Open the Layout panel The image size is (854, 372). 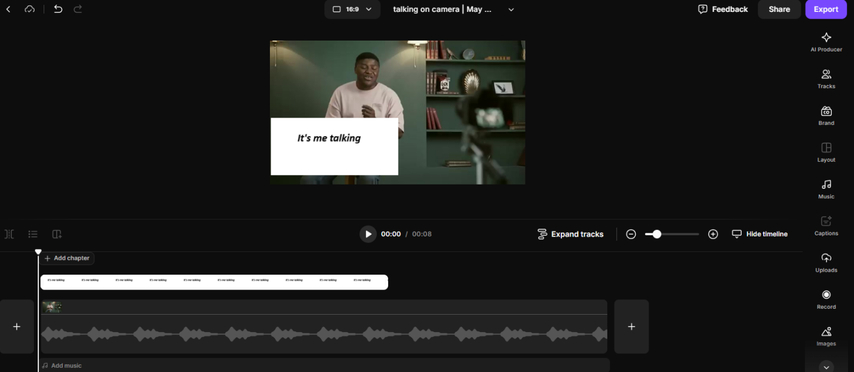pyautogui.click(x=826, y=153)
